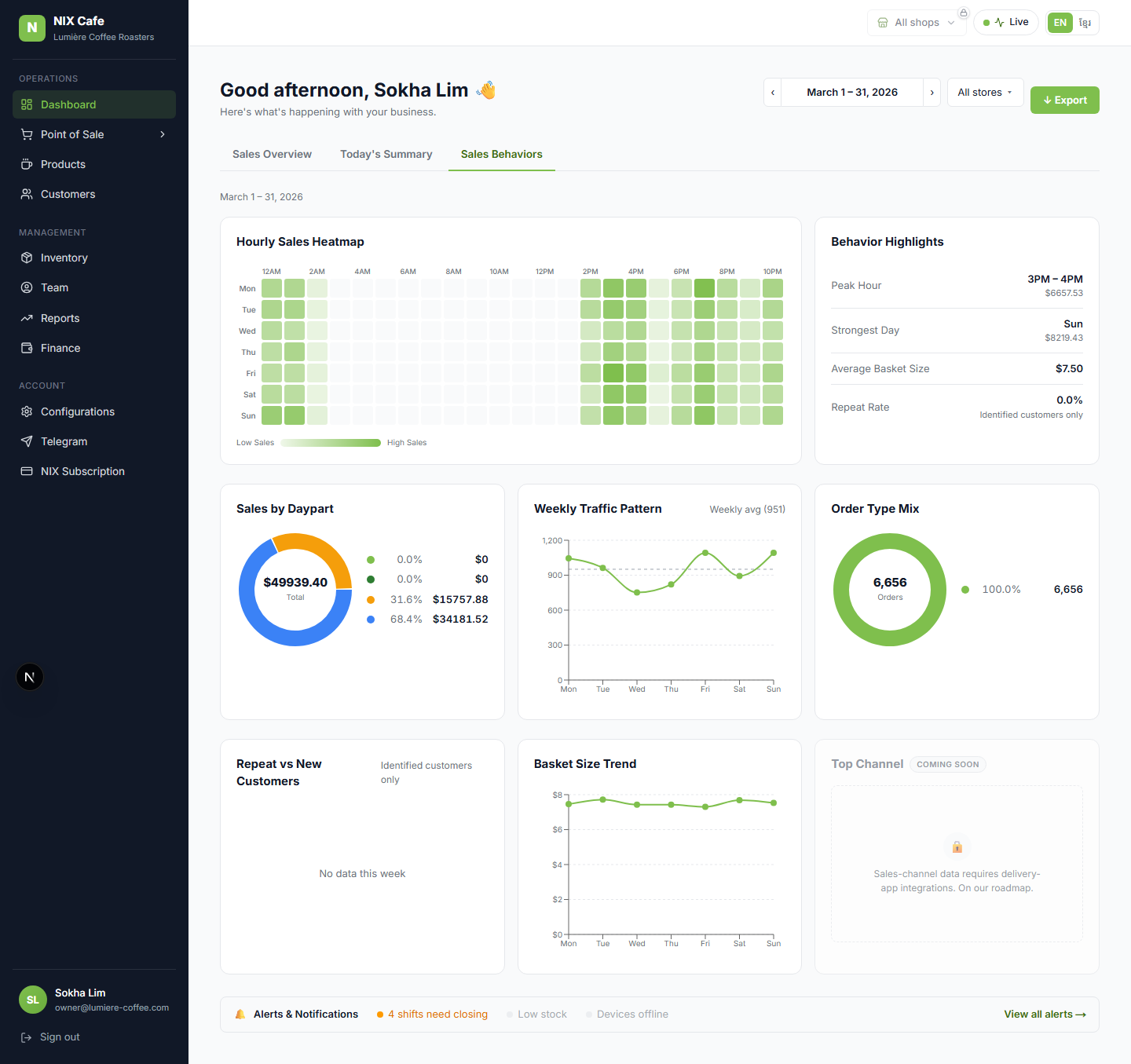The height and width of the screenshot is (1064, 1131).
Task: Open the All stores filter dropdown
Action: (x=985, y=92)
